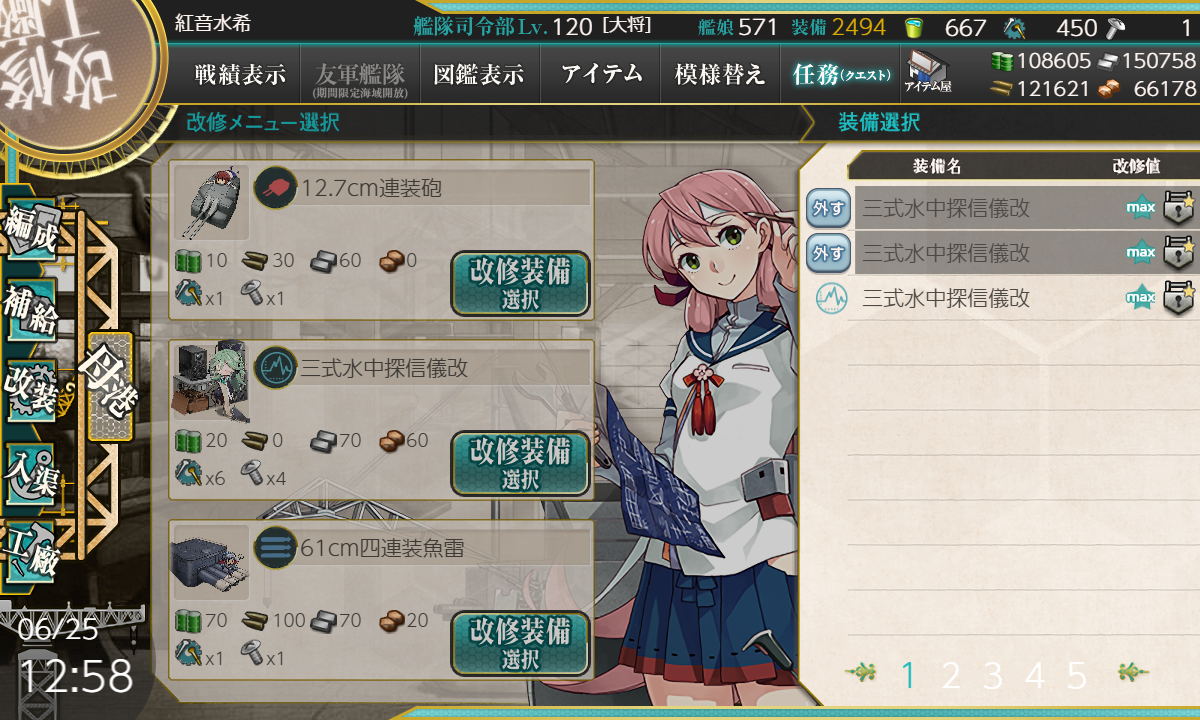Toggle lock icon on third sonar row

pos(1179,297)
